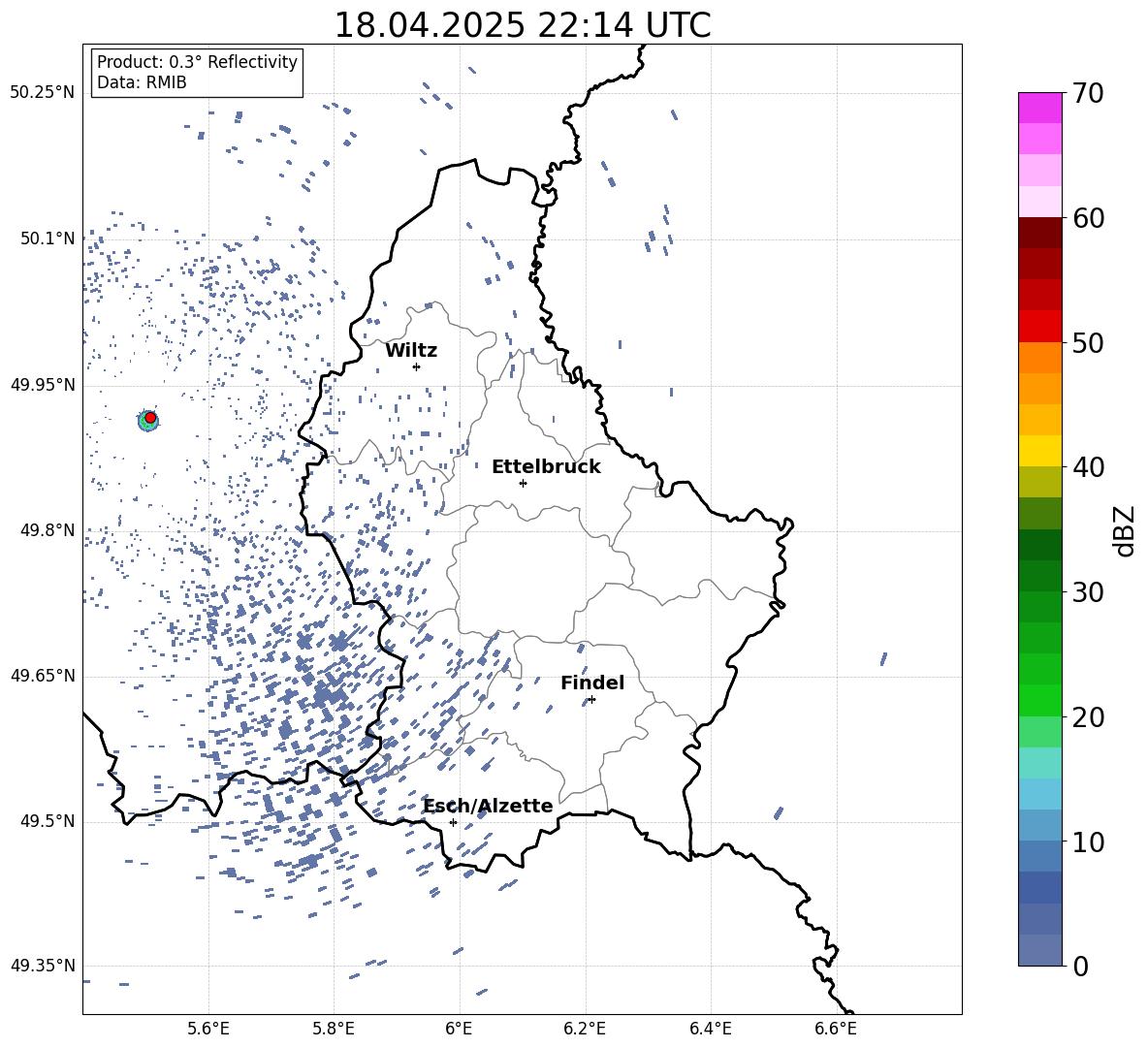The height and width of the screenshot is (1048, 1148).
Task: Click the colorbar tick value 50
Action: tap(1088, 343)
